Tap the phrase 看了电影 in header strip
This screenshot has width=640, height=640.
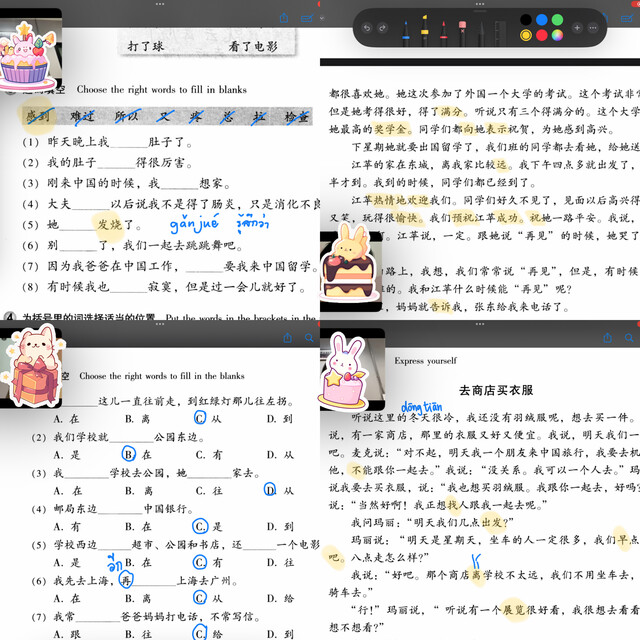[253, 47]
